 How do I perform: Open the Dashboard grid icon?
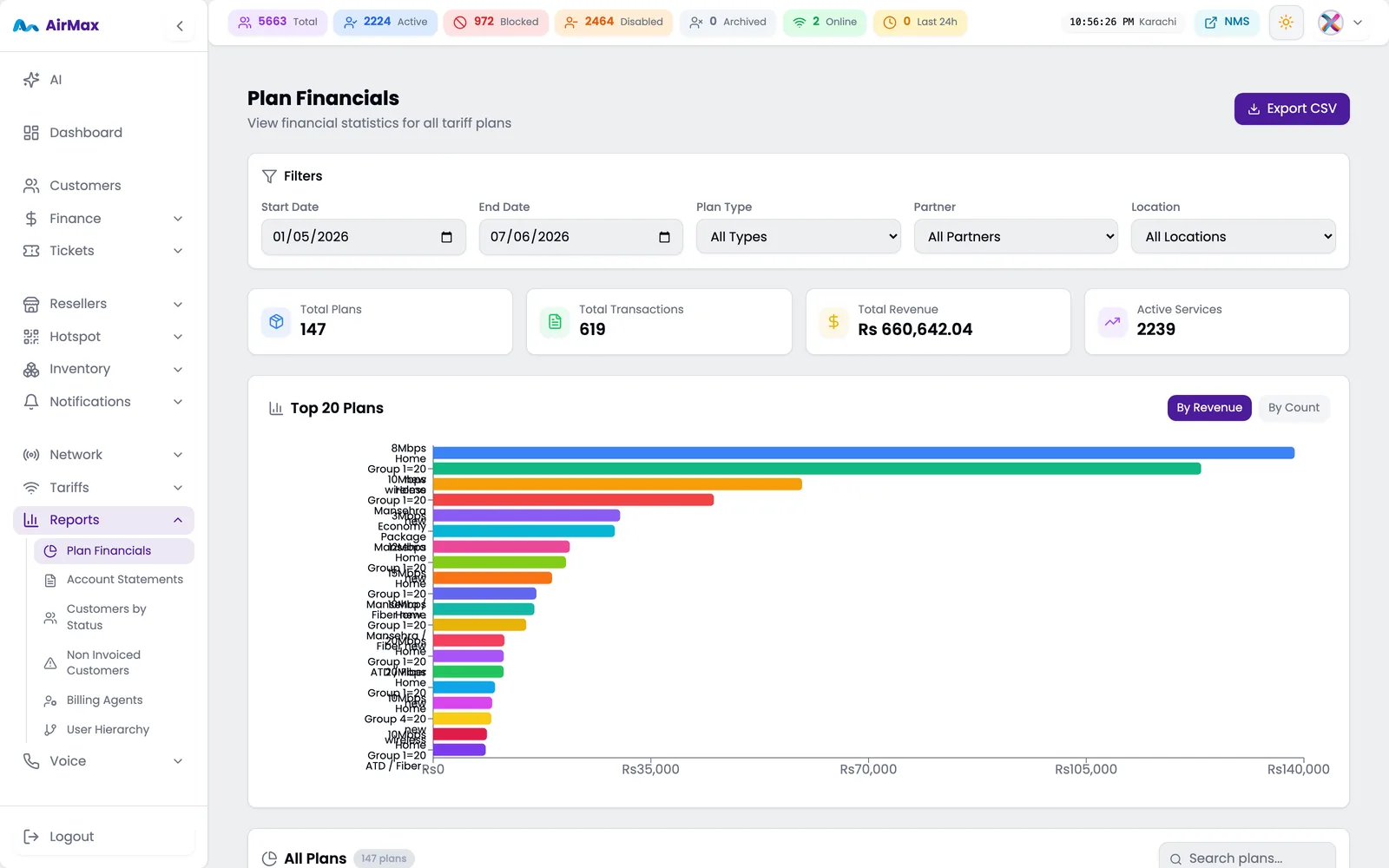pos(31,133)
